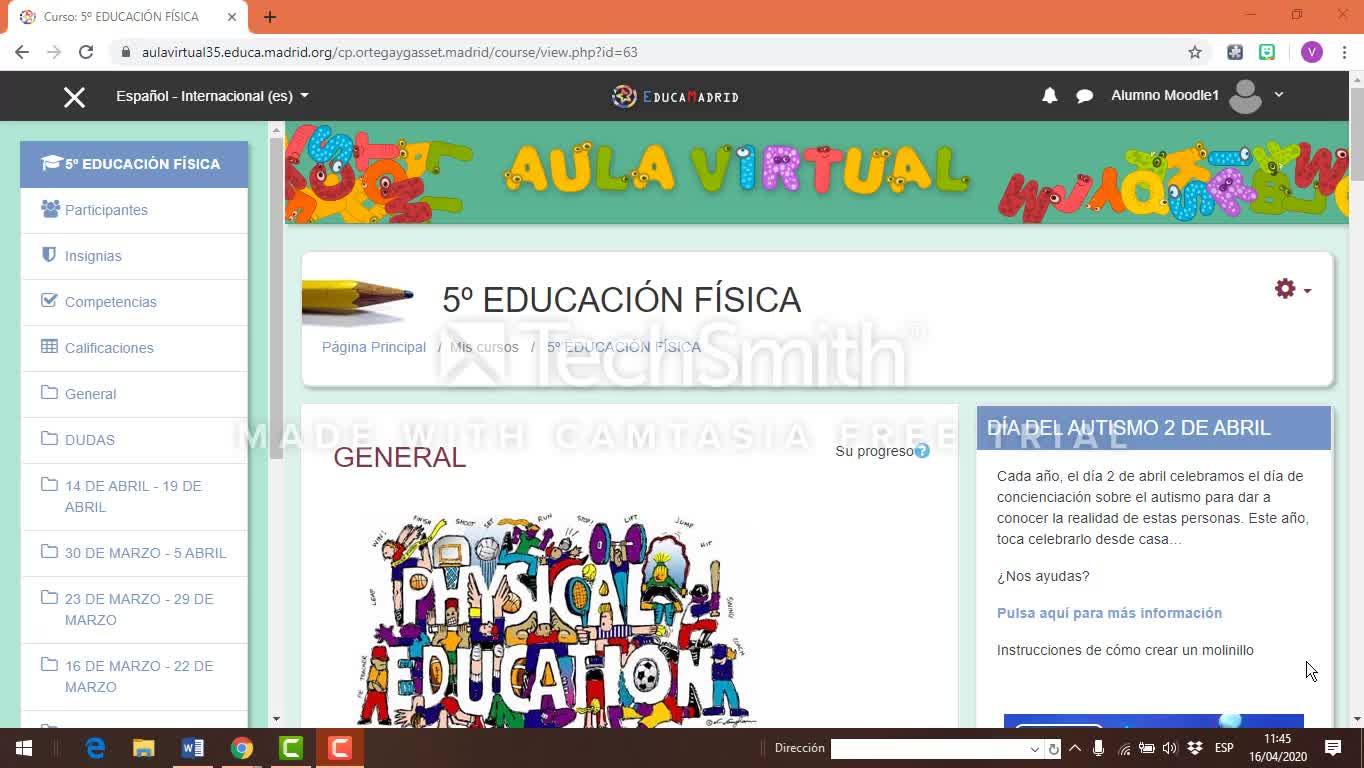
Task: Show hidden system tray icons
Action: coord(1075,748)
